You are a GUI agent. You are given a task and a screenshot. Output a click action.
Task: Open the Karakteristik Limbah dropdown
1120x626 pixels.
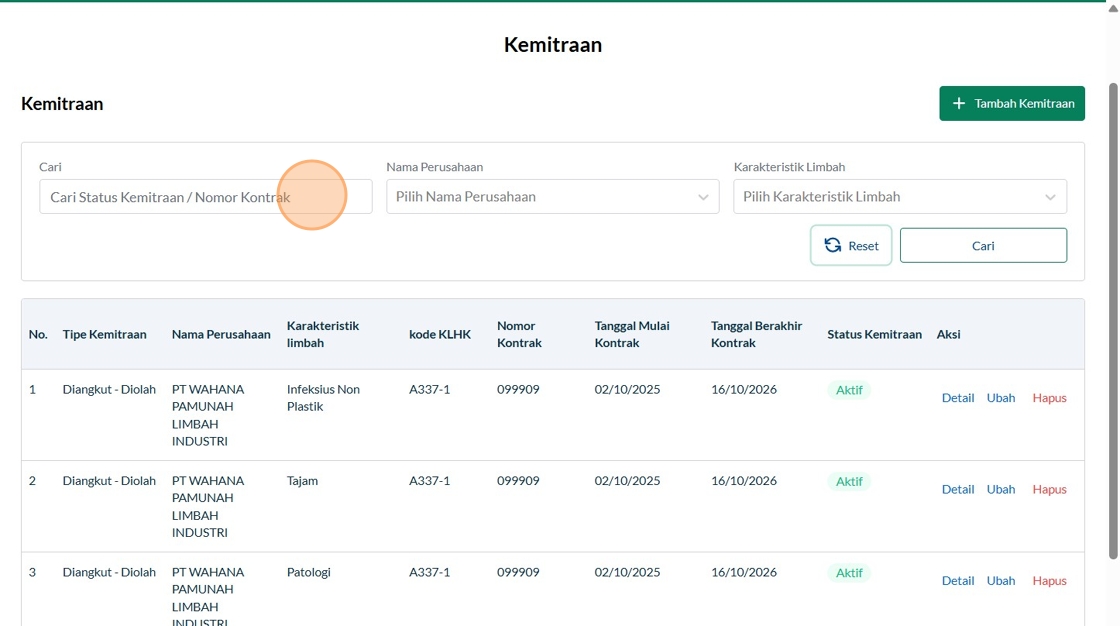click(x=899, y=197)
